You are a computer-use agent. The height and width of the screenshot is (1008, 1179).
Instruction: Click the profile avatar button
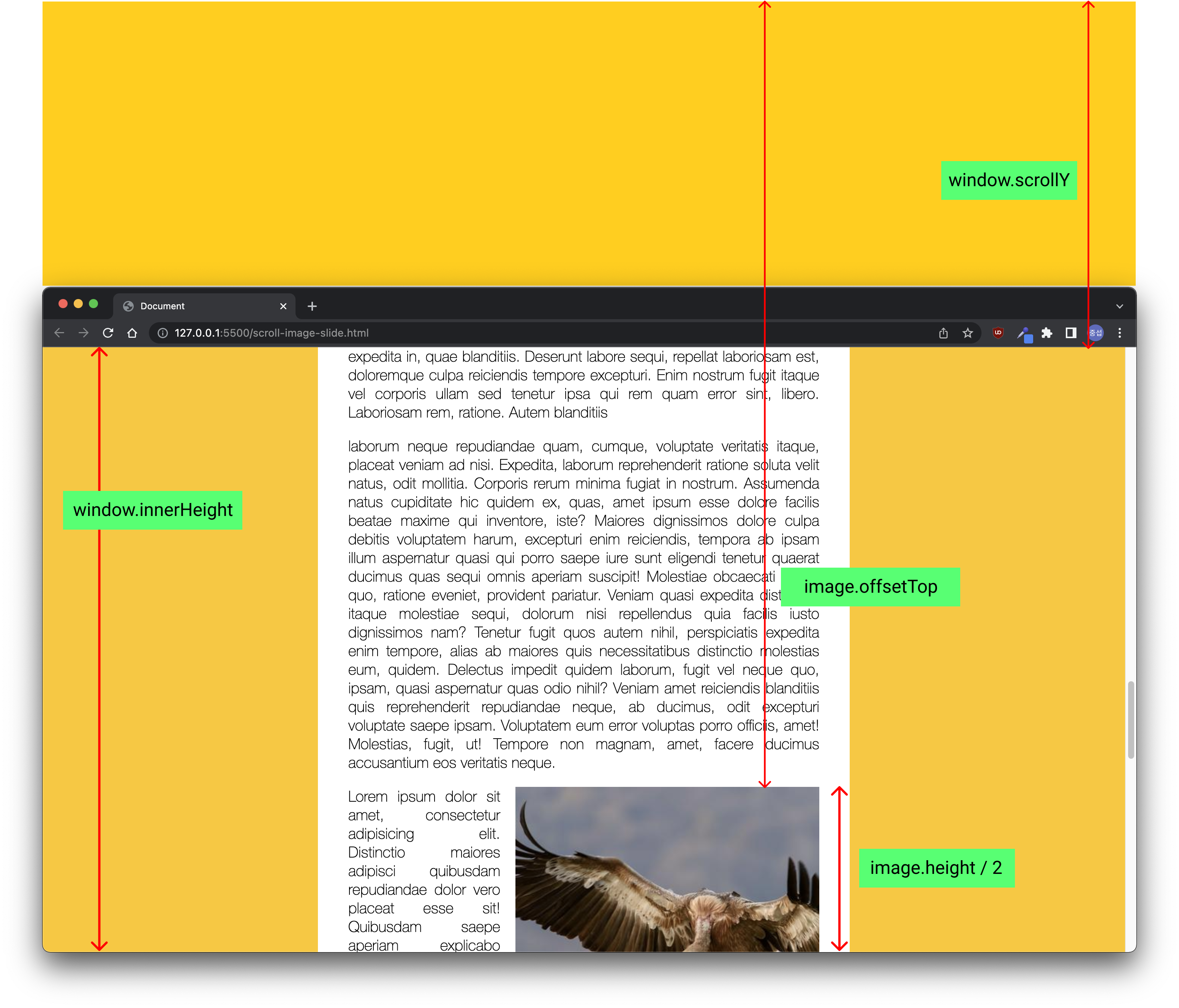point(1096,333)
